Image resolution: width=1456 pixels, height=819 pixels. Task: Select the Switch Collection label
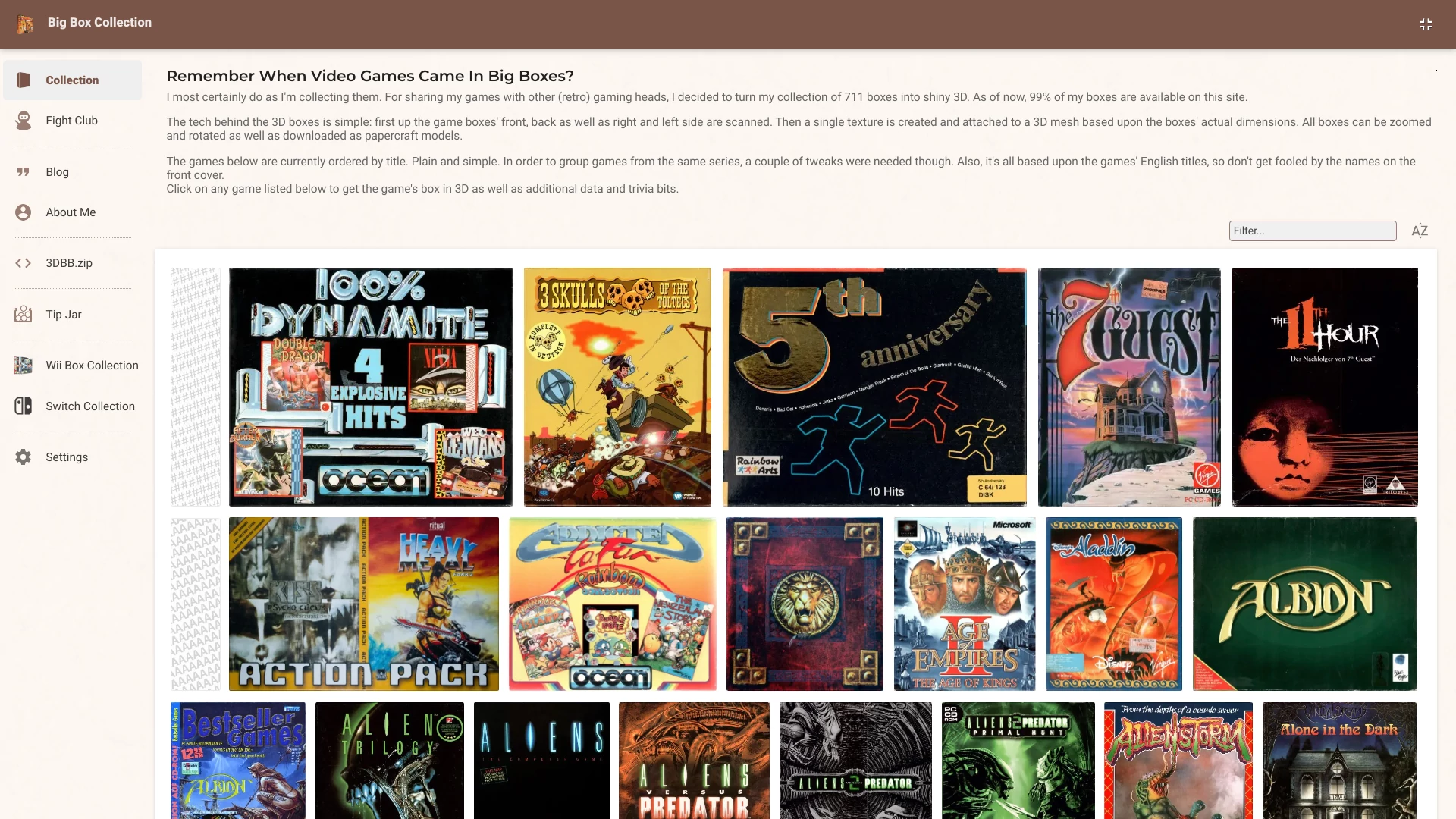point(90,406)
